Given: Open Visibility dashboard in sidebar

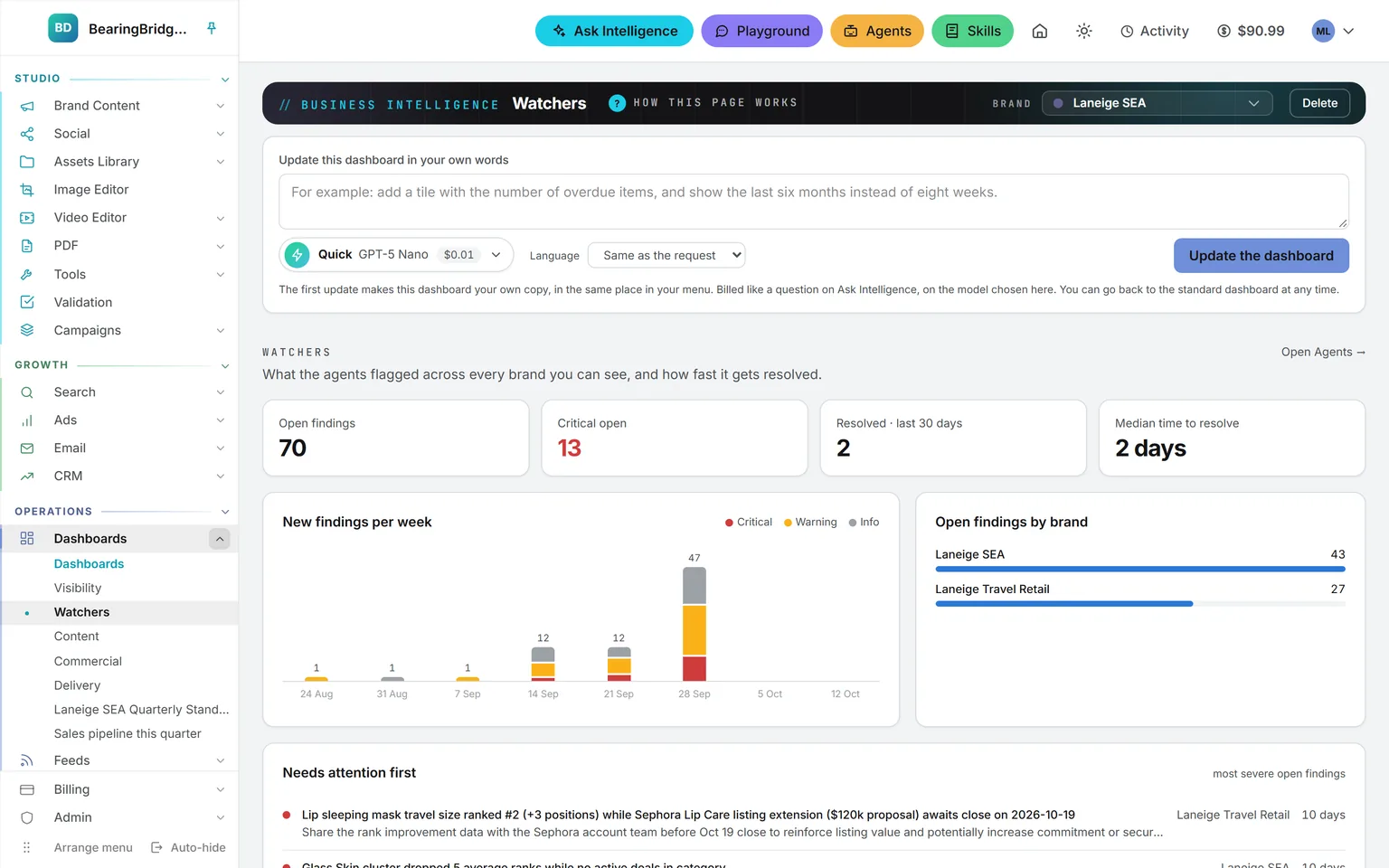Looking at the screenshot, I should pyautogui.click(x=78, y=588).
